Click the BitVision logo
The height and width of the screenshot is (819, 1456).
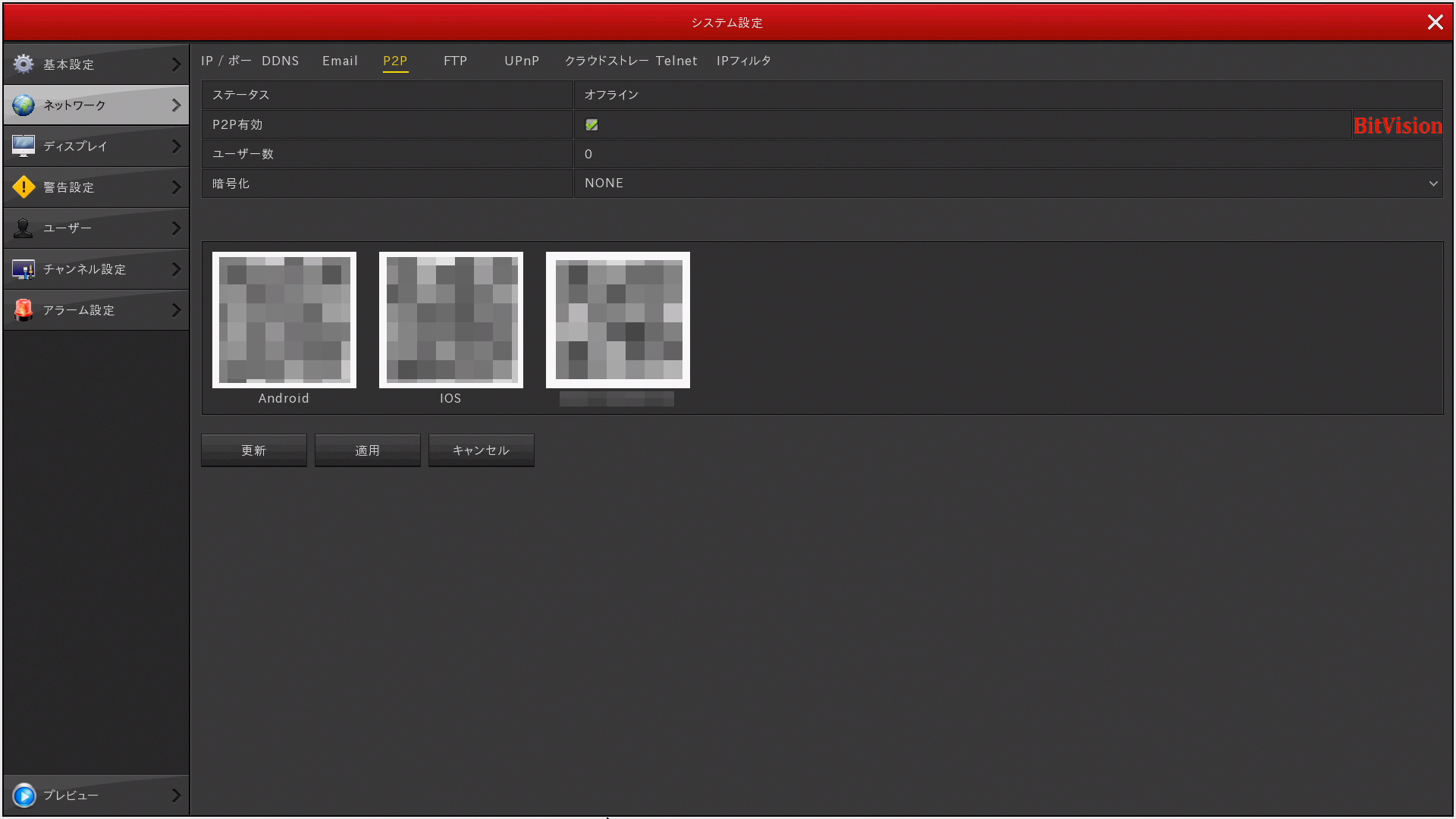point(1398,125)
